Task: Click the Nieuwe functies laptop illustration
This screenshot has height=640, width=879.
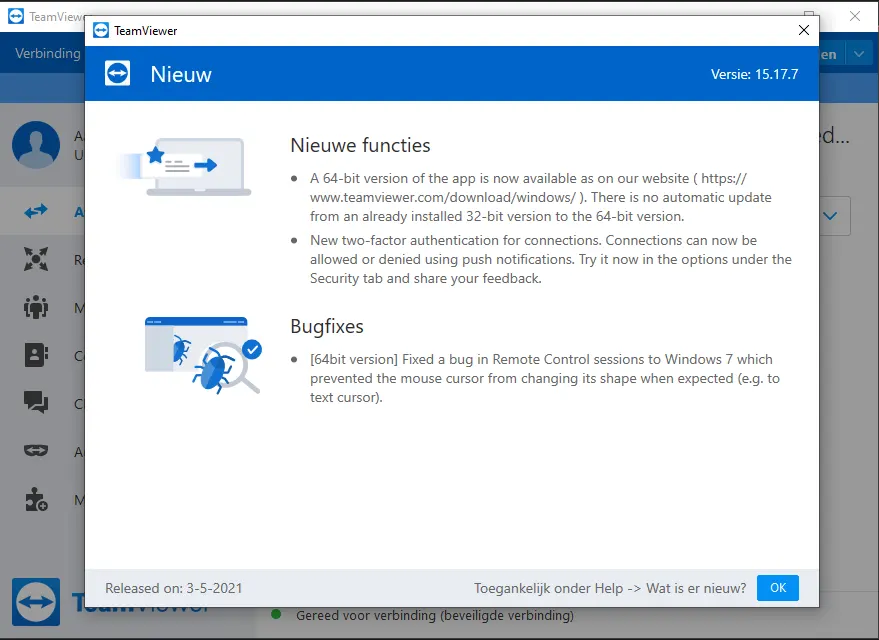Action: coord(186,166)
